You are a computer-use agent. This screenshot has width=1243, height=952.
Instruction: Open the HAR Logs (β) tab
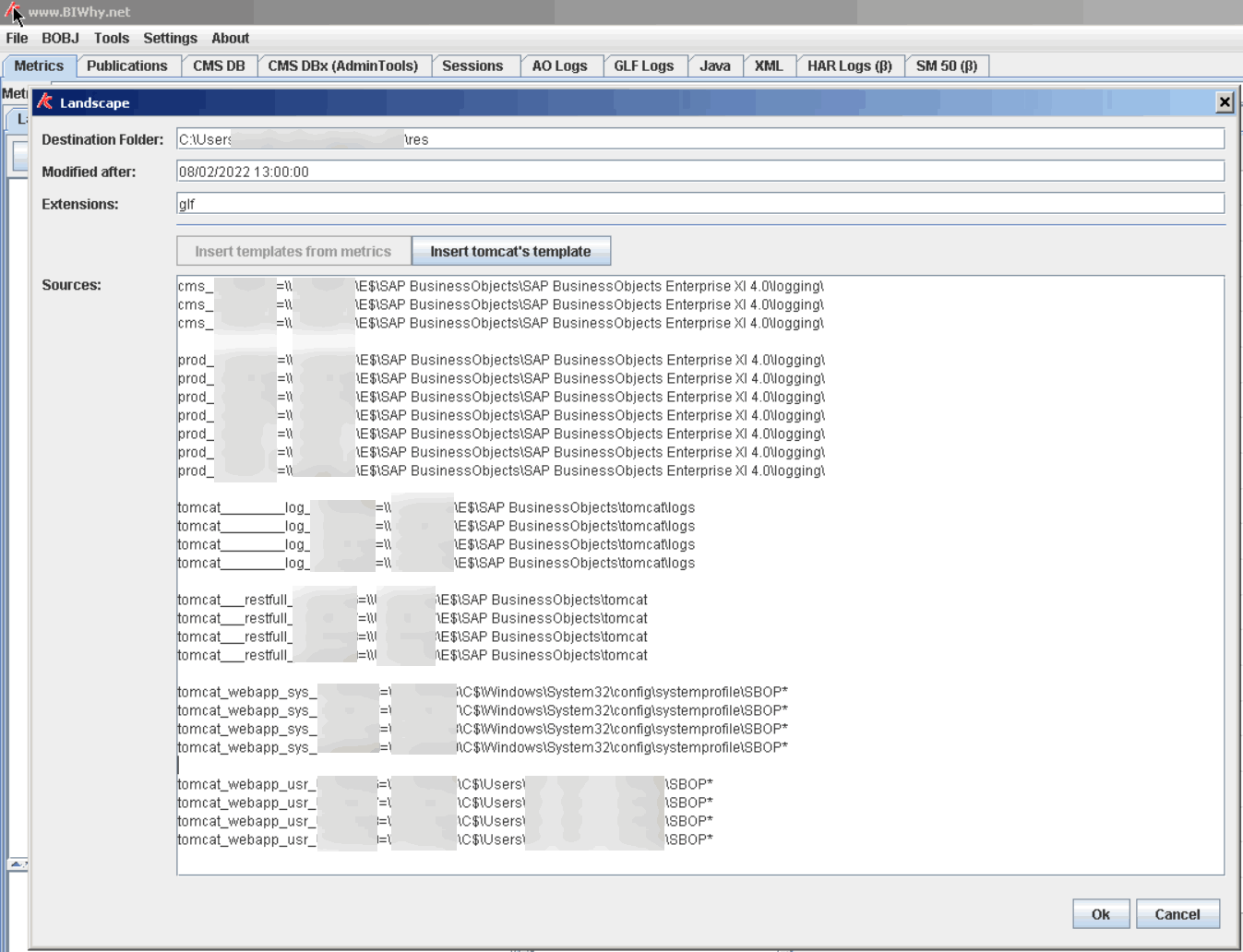point(850,66)
